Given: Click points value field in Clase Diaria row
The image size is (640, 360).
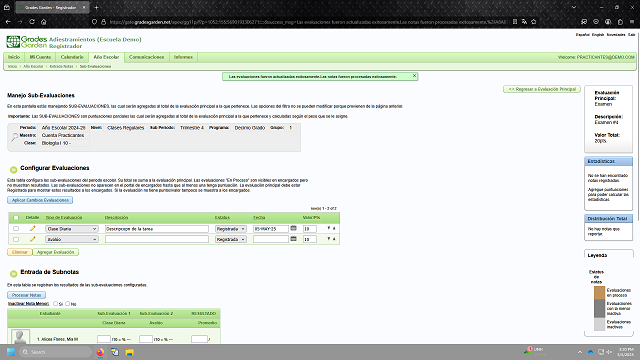Looking at the screenshot, I should tap(310, 229).
